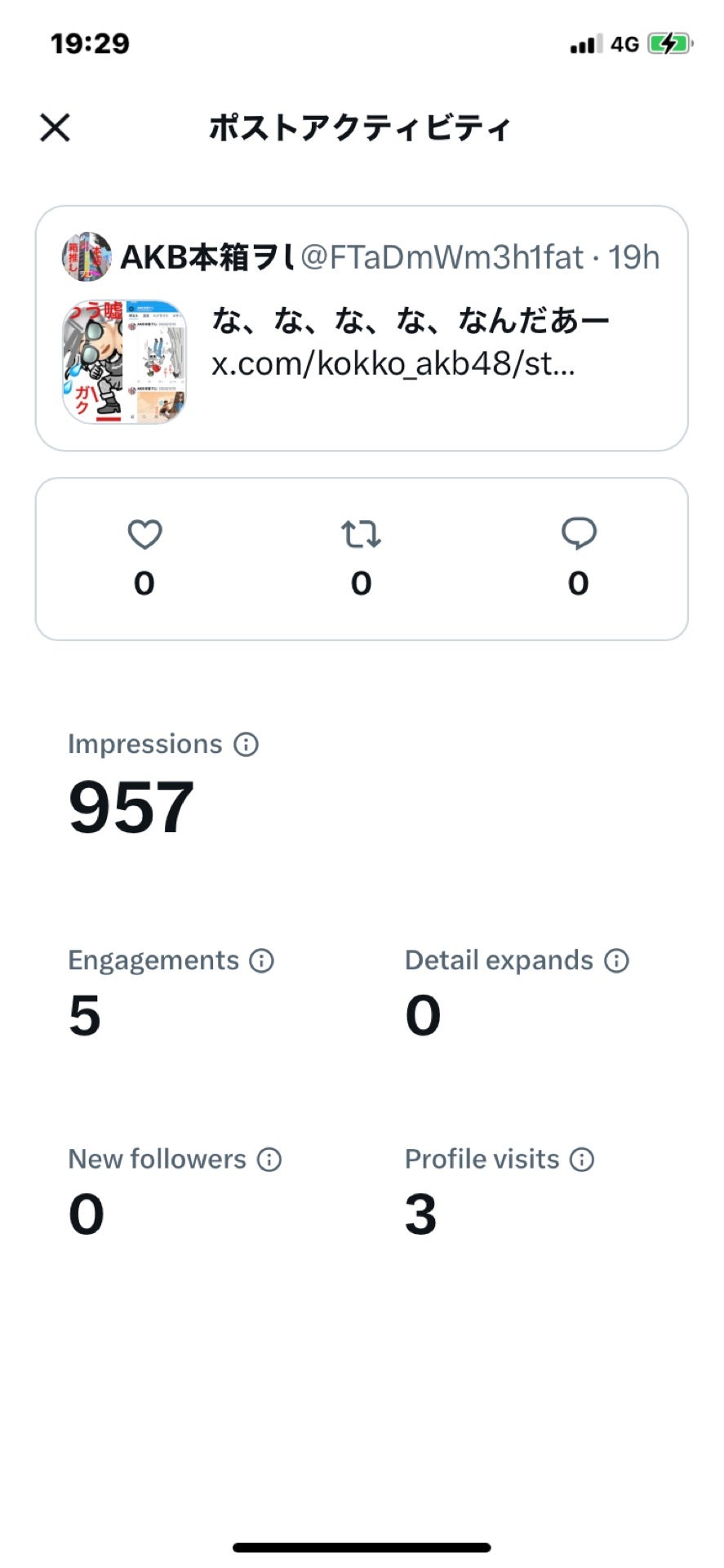Open the post's media thumbnail
724x1568 pixels.
click(124, 362)
